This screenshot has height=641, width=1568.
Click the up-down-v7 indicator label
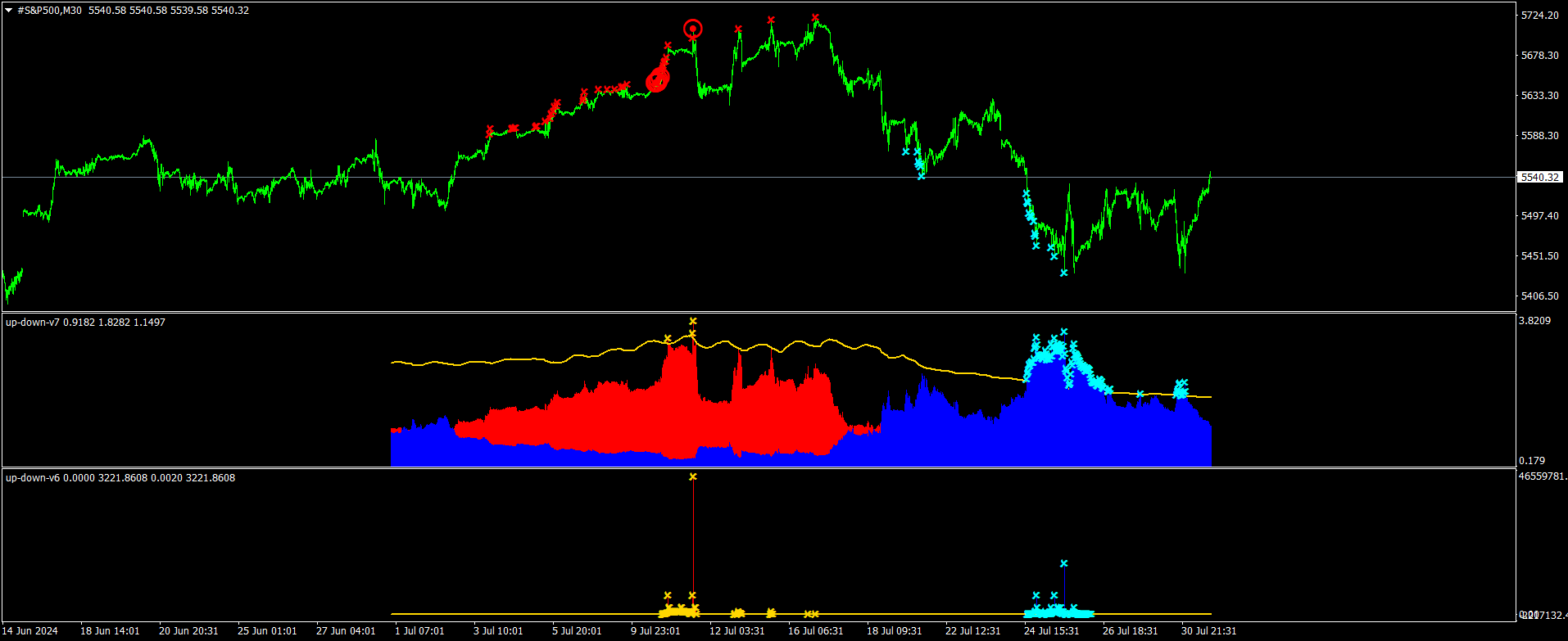pos(33,323)
